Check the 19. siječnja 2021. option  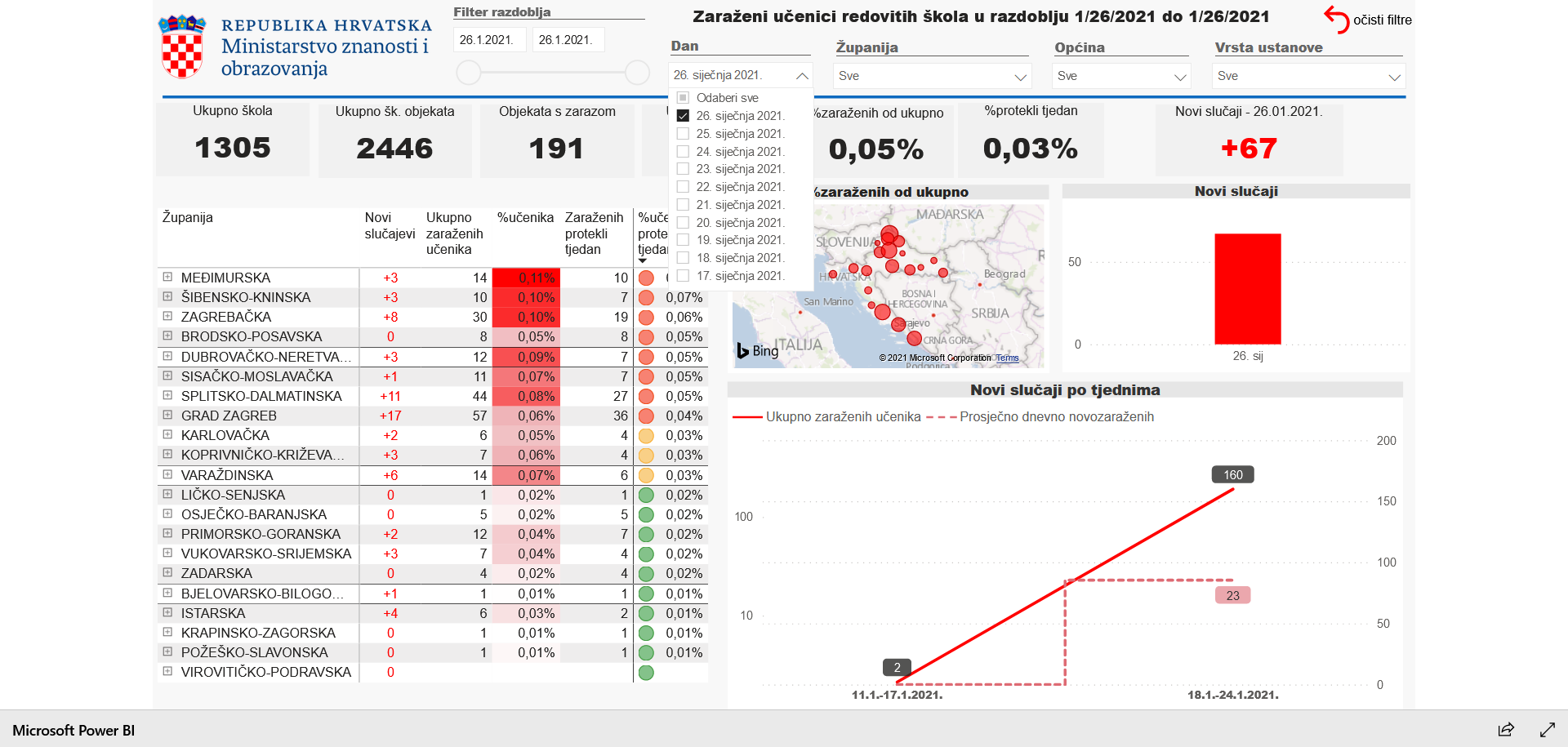click(683, 240)
